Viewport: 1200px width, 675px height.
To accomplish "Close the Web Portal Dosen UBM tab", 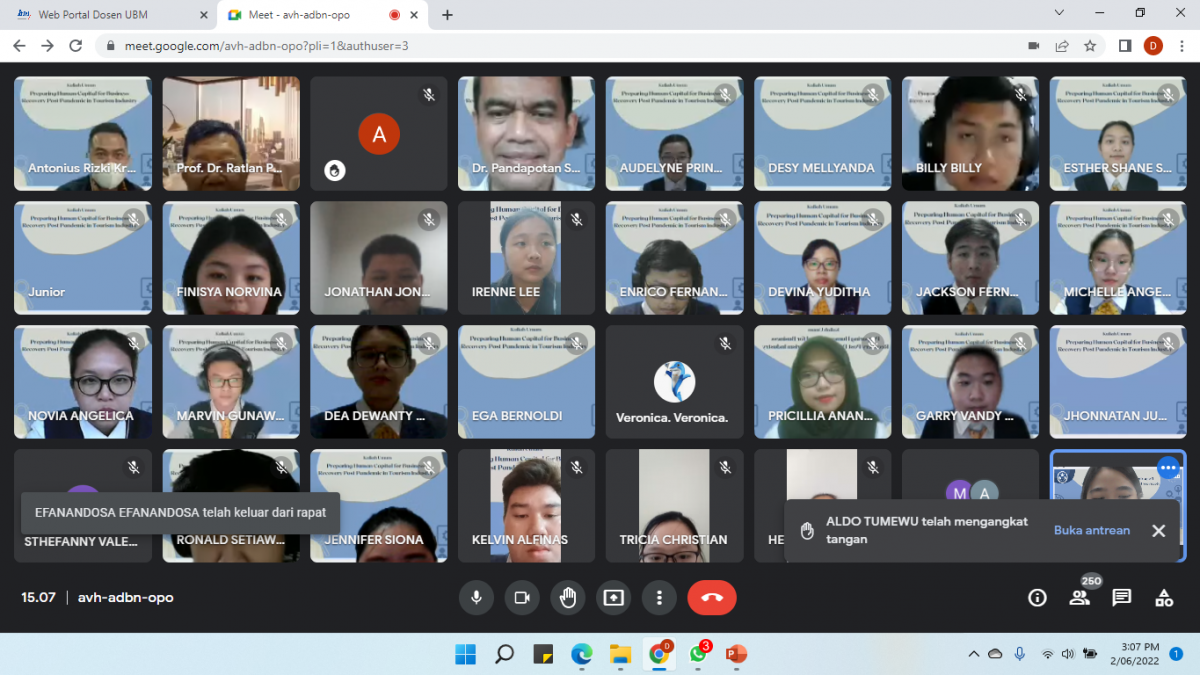I will [203, 15].
